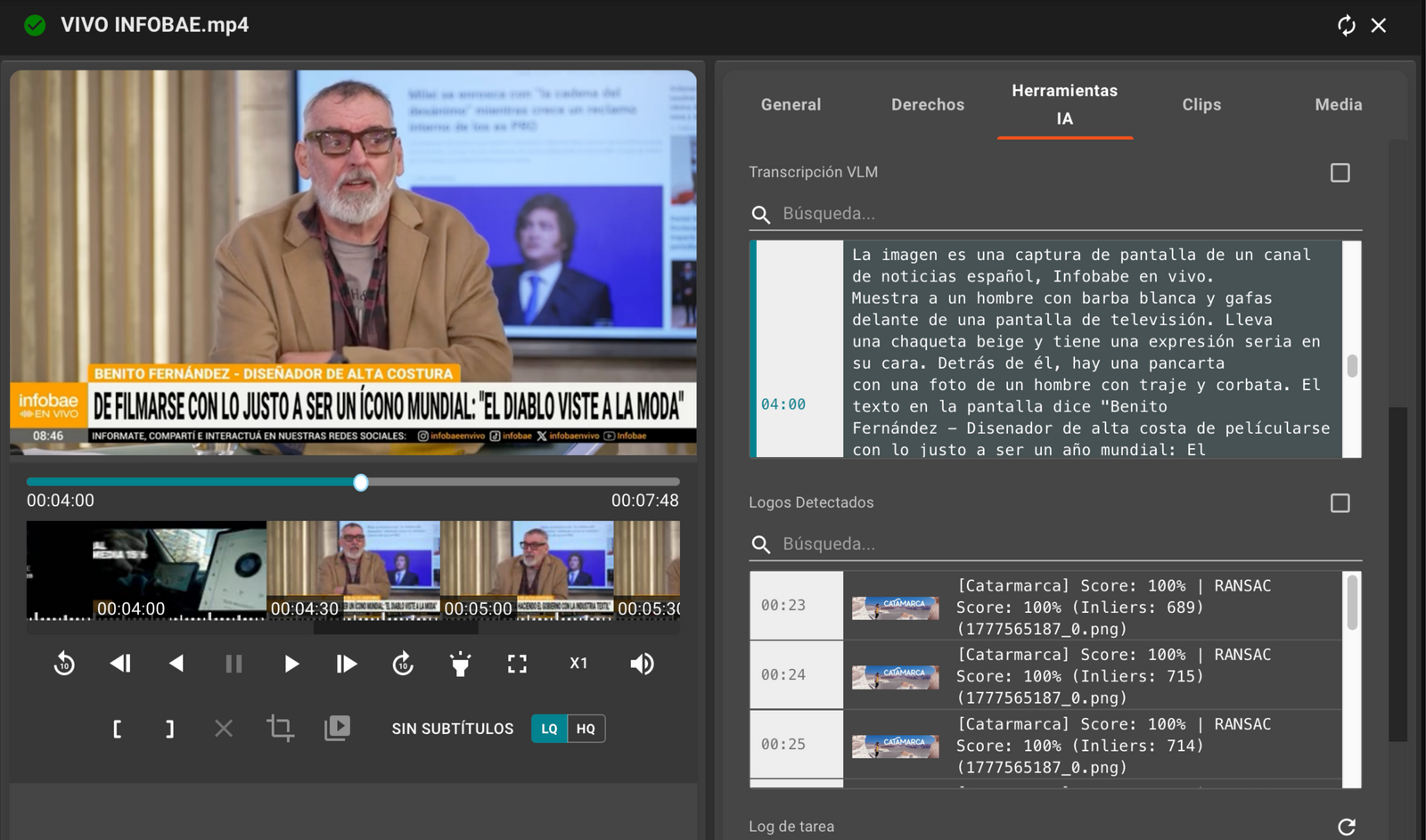Mute the volume speaker icon
Image resolution: width=1426 pixels, height=840 pixels.
(642, 664)
